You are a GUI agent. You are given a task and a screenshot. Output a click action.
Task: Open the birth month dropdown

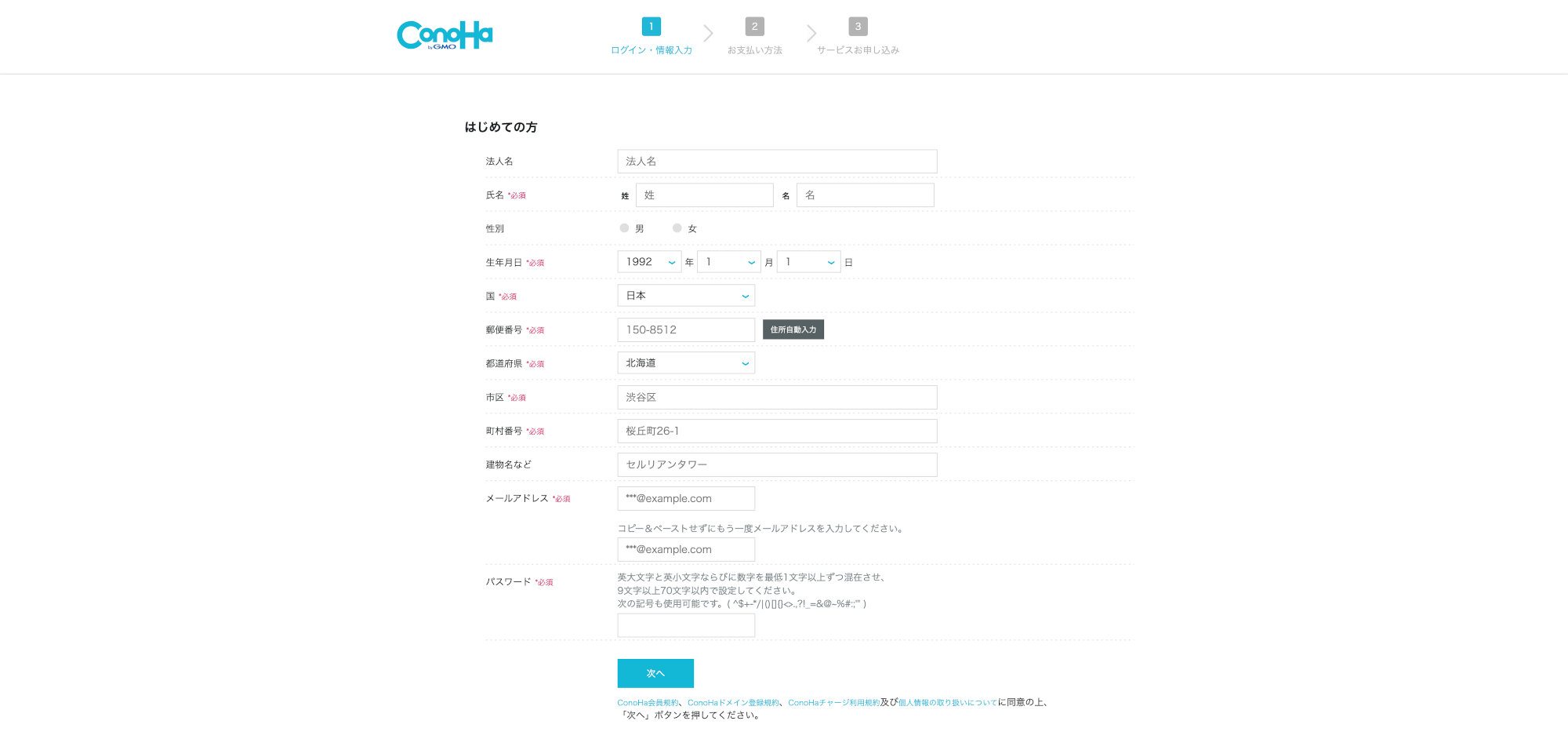729,262
